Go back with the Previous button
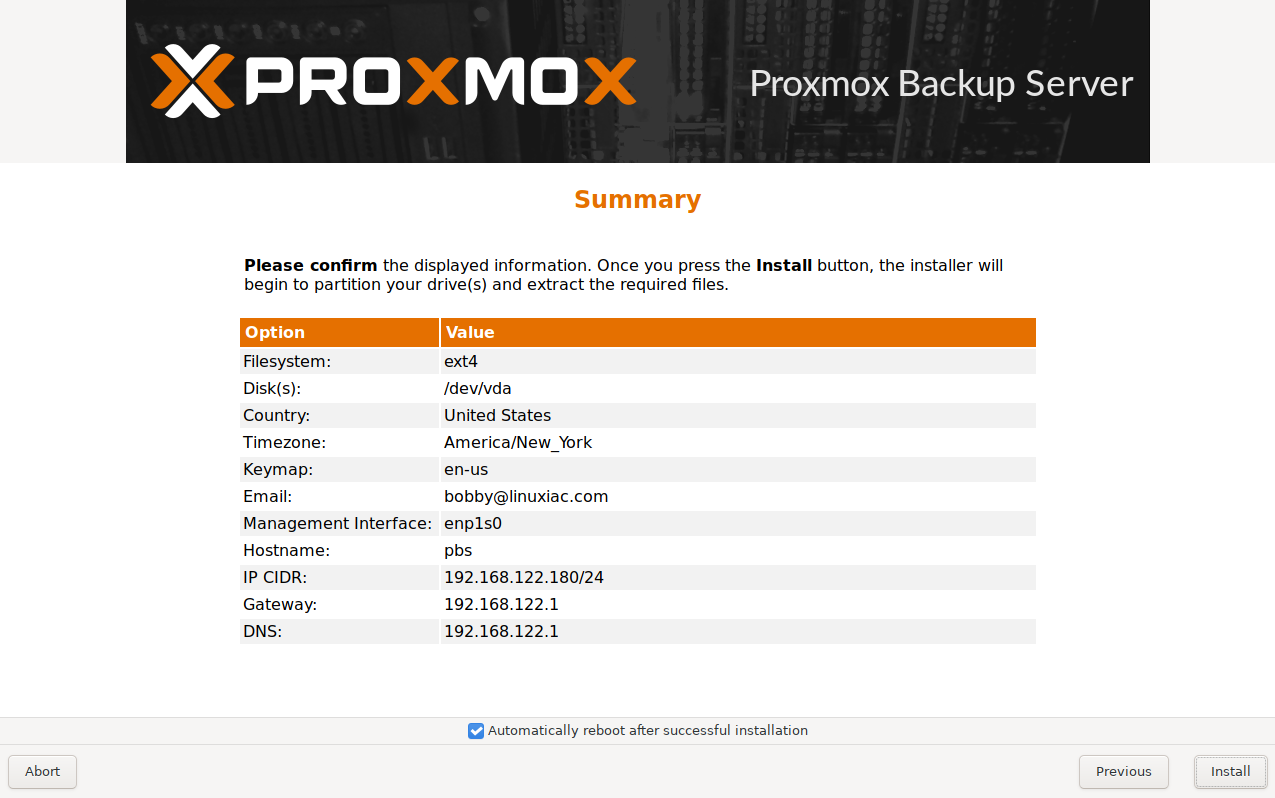This screenshot has width=1275, height=798. click(x=1123, y=771)
